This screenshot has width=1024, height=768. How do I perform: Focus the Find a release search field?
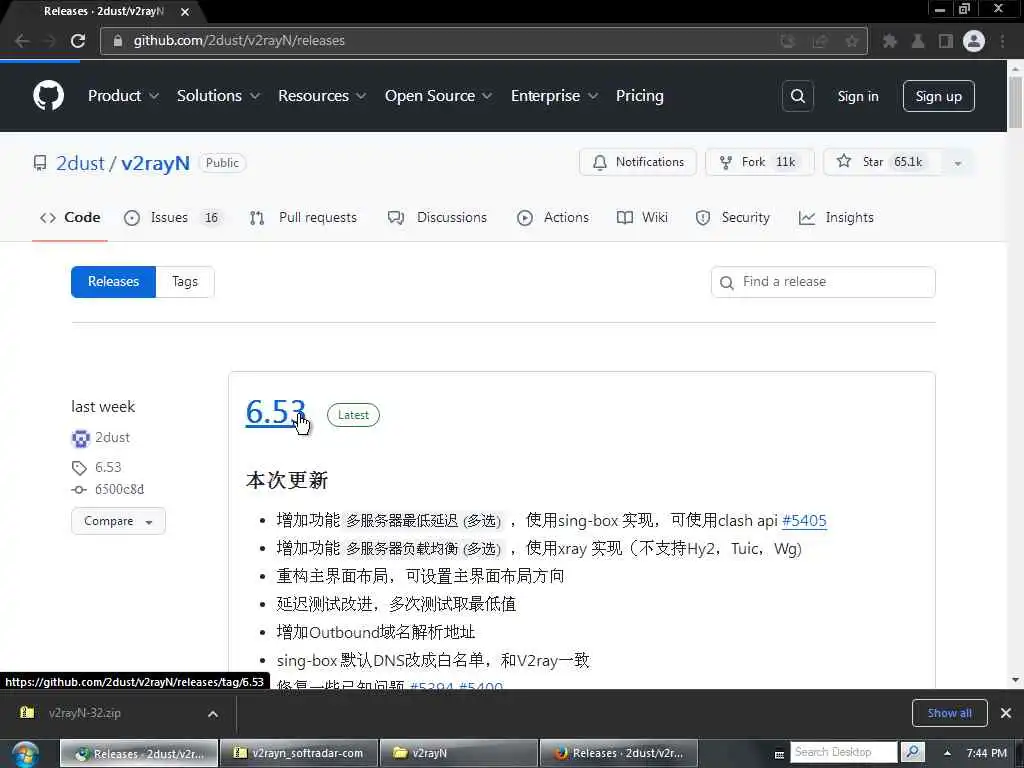[823, 282]
